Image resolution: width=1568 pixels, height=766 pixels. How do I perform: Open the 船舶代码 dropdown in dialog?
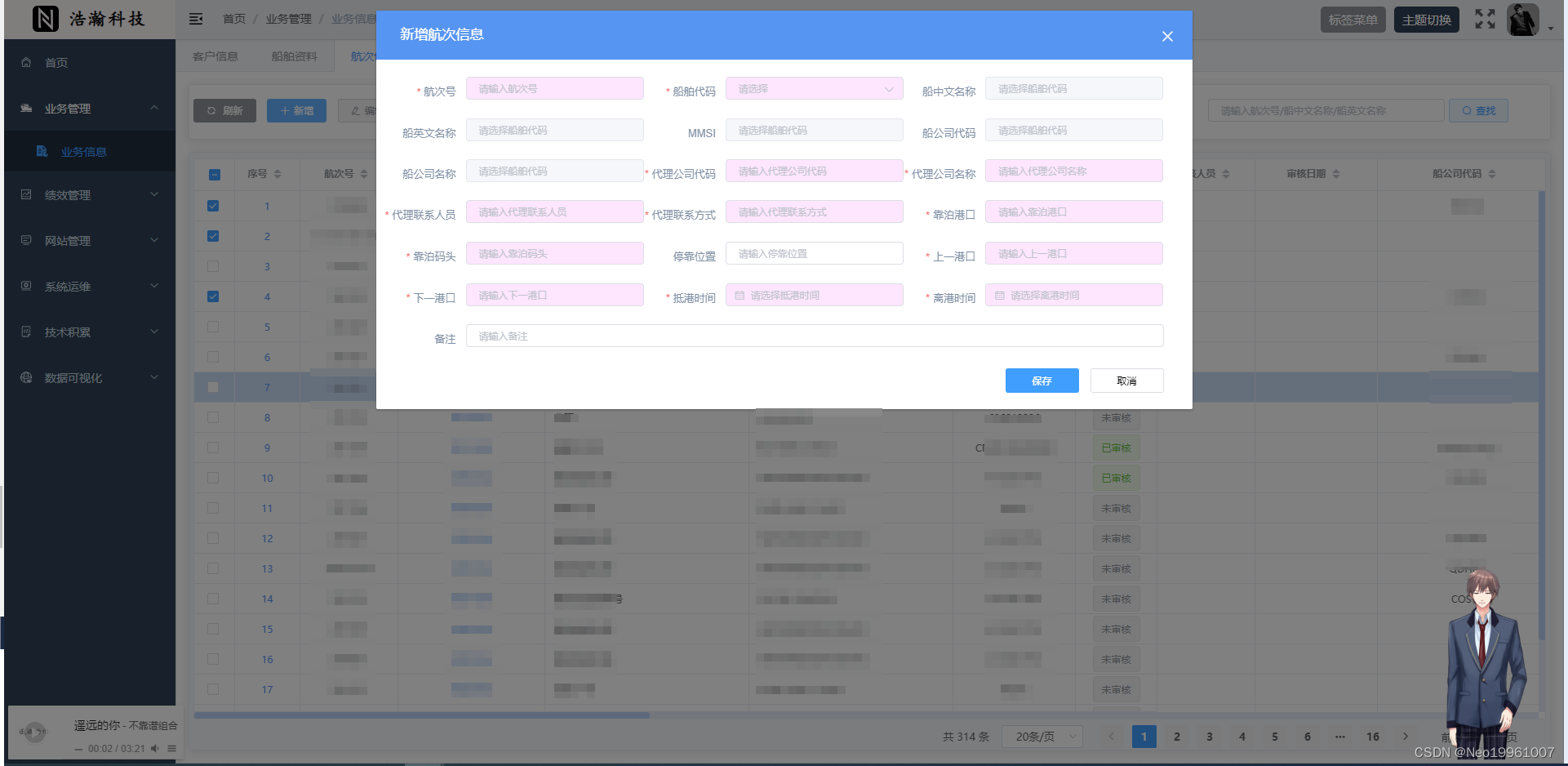point(814,88)
